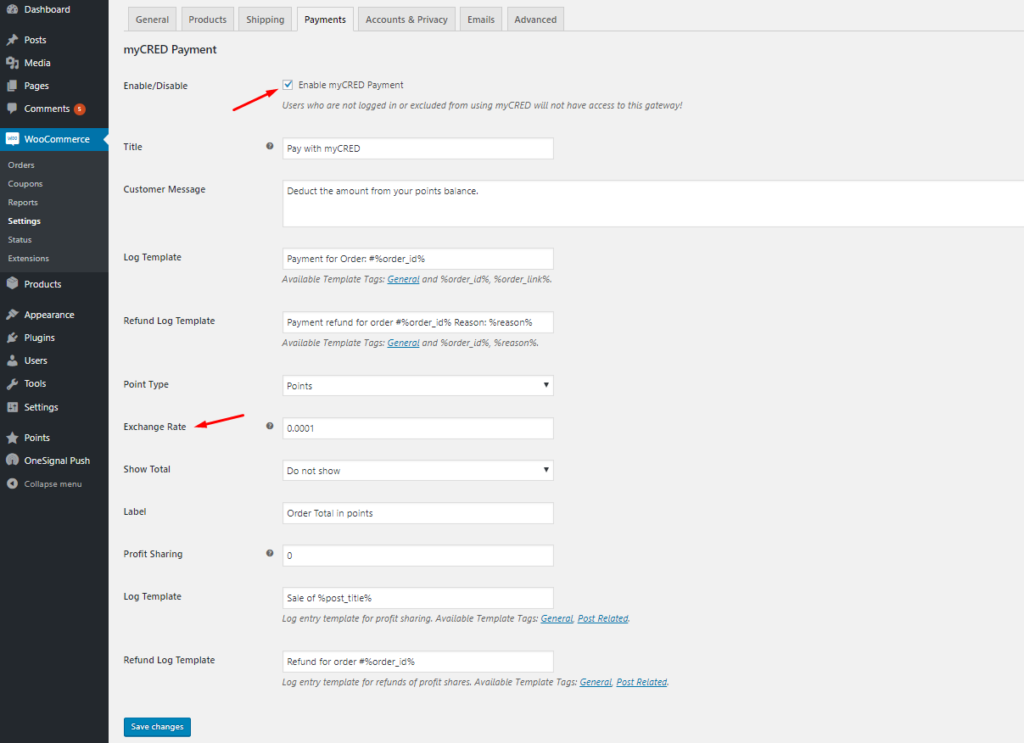1024x743 pixels.
Task: Click the Payment for Order log template field
Action: [418, 259]
